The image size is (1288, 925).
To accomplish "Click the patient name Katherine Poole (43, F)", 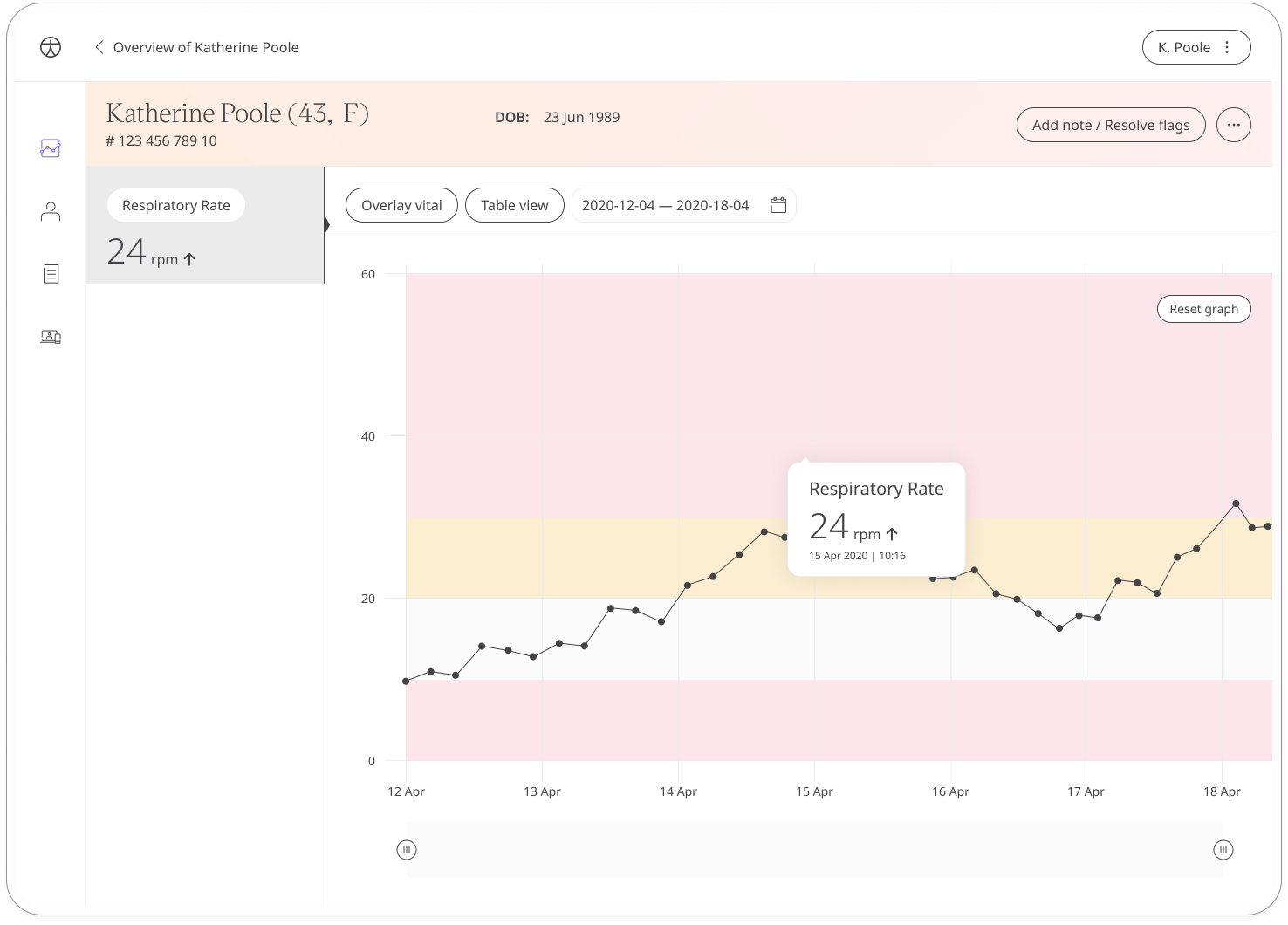I will (x=237, y=113).
